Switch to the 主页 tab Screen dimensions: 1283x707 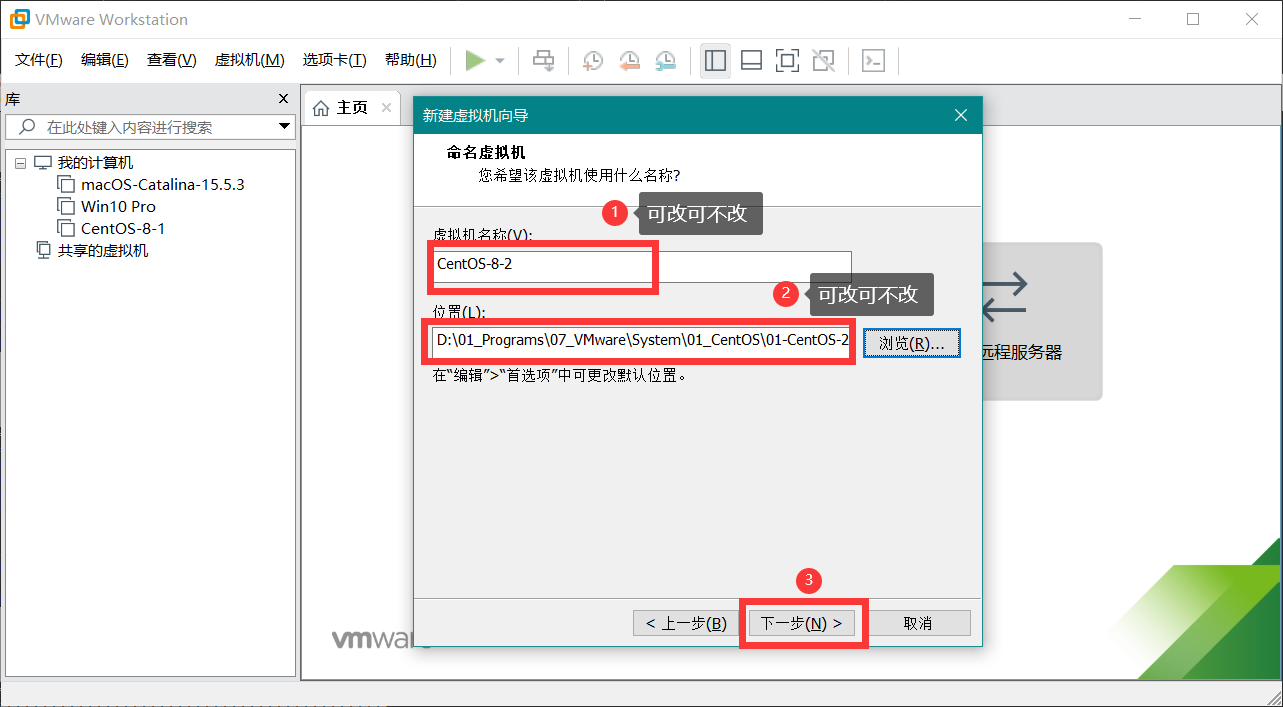click(x=341, y=108)
